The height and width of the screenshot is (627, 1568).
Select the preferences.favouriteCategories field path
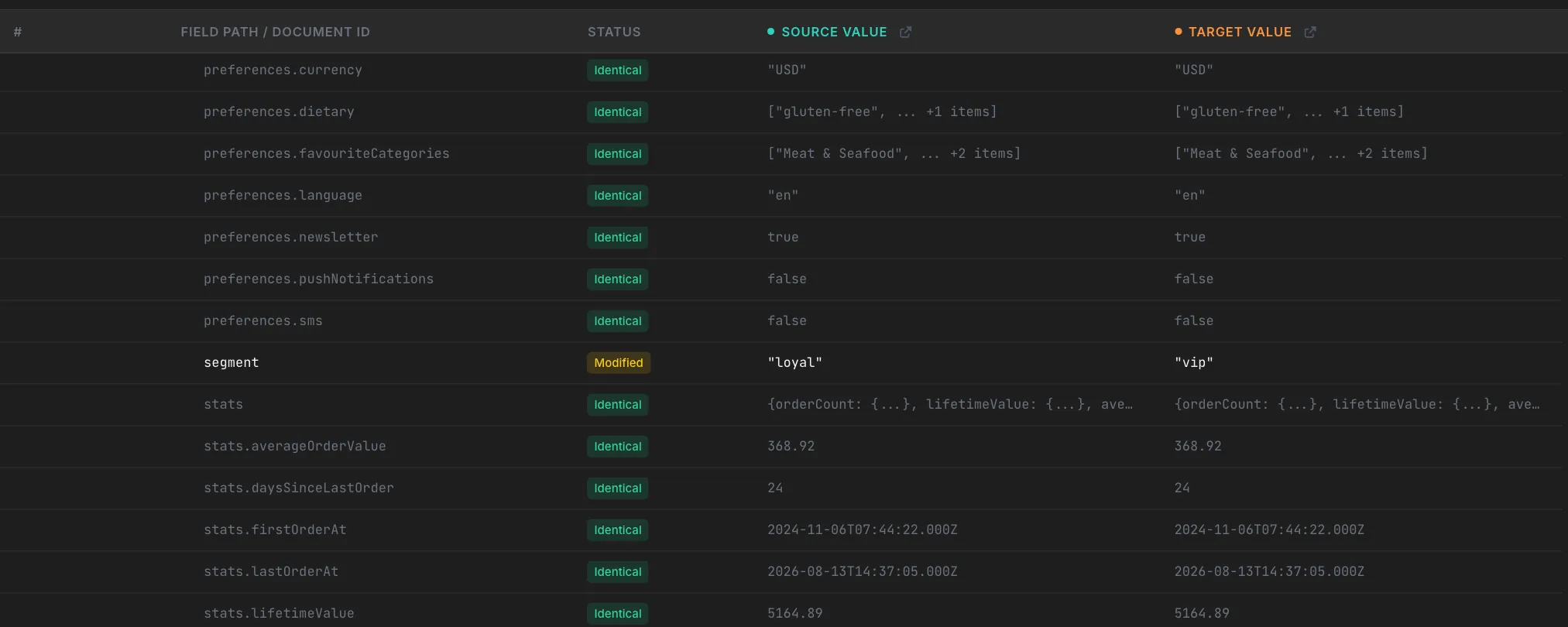point(326,153)
